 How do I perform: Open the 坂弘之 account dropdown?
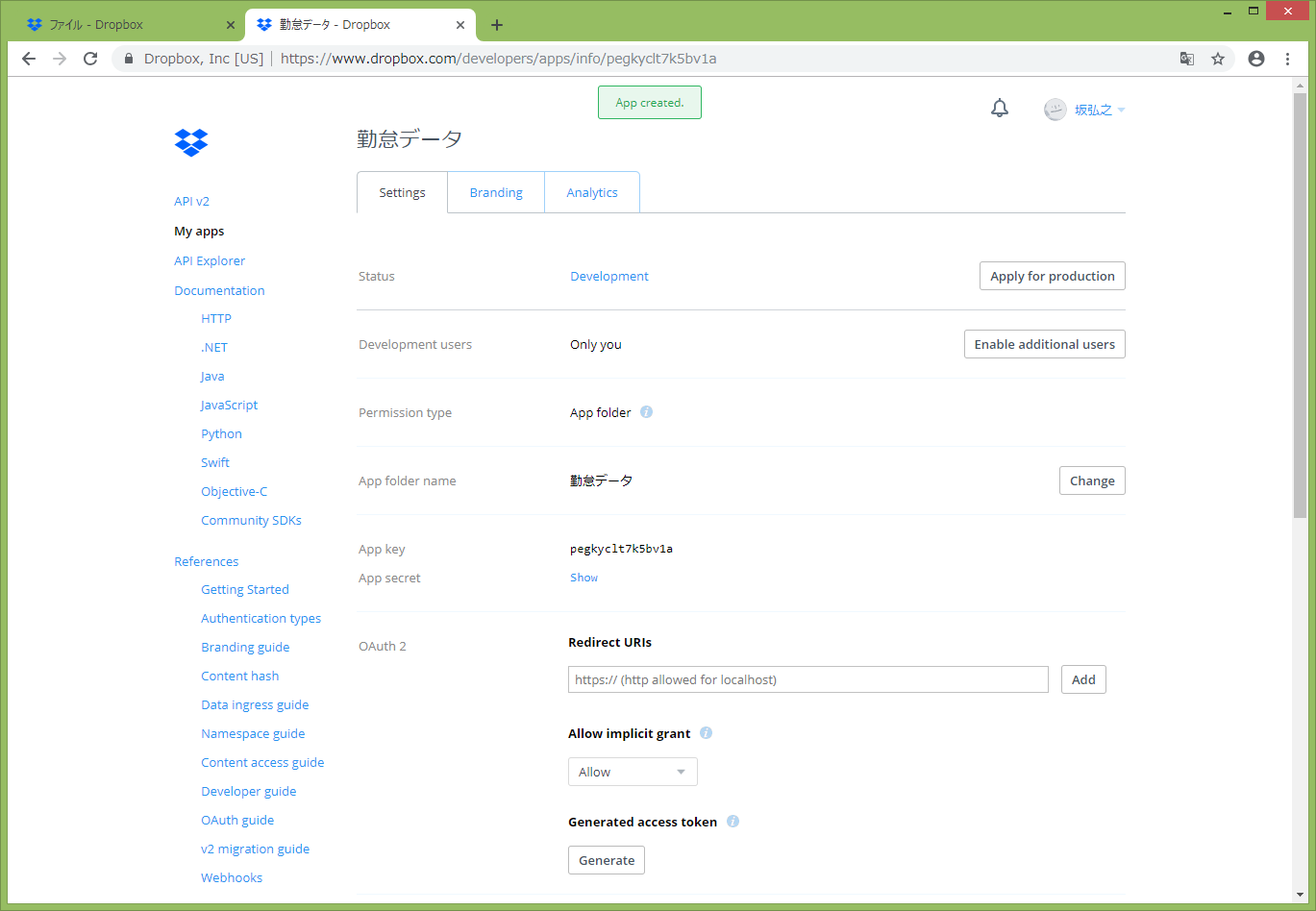pyautogui.click(x=1099, y=110)
